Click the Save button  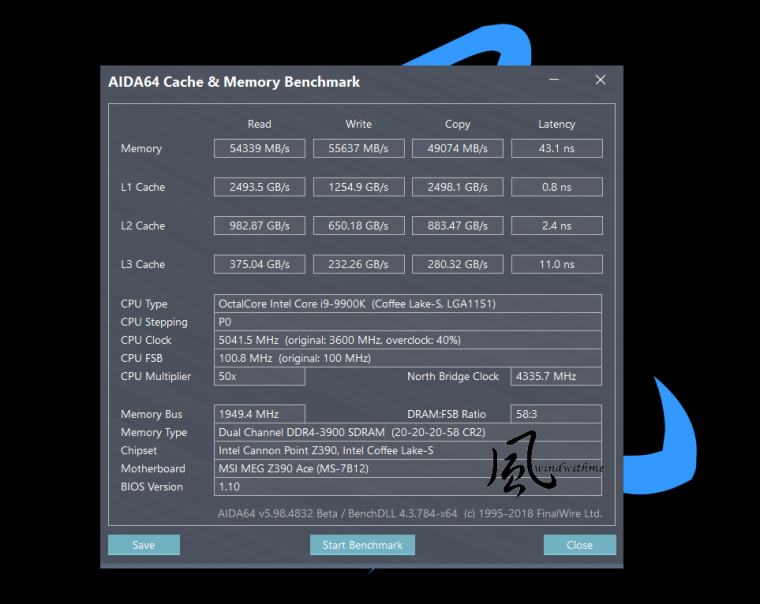[x=143, y=545]
